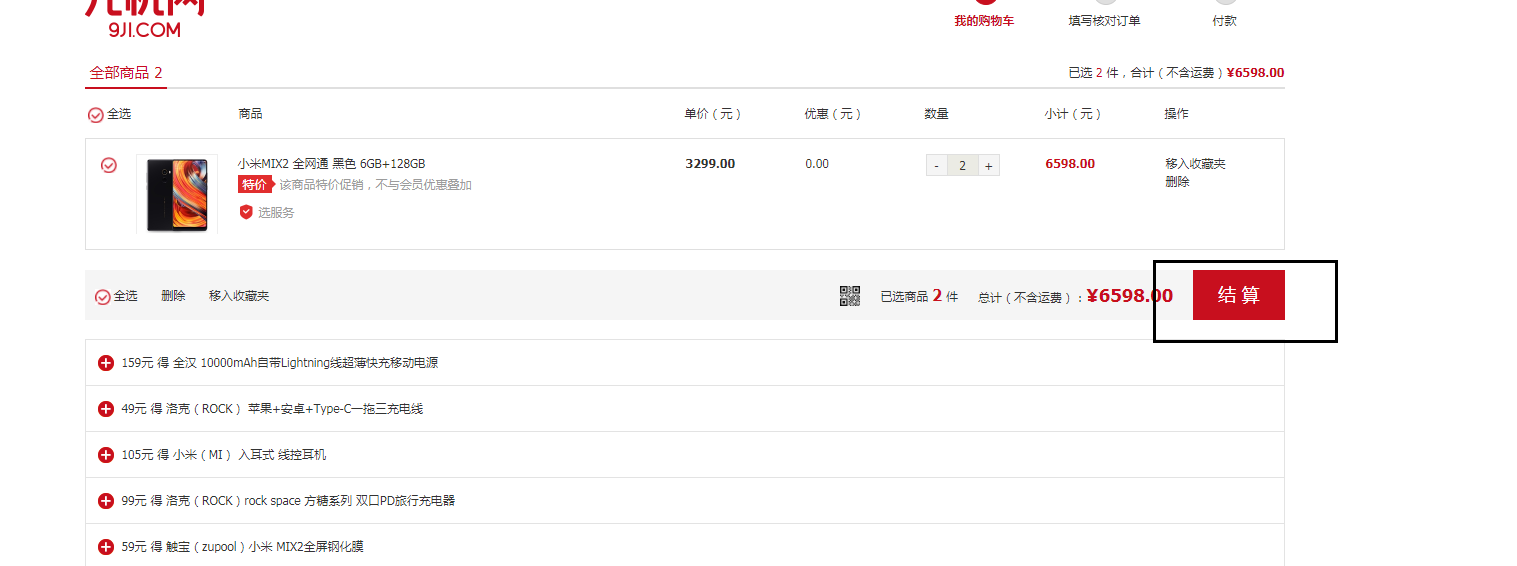Click 移入收藏夹 in the item row

tap(1195, 164)
